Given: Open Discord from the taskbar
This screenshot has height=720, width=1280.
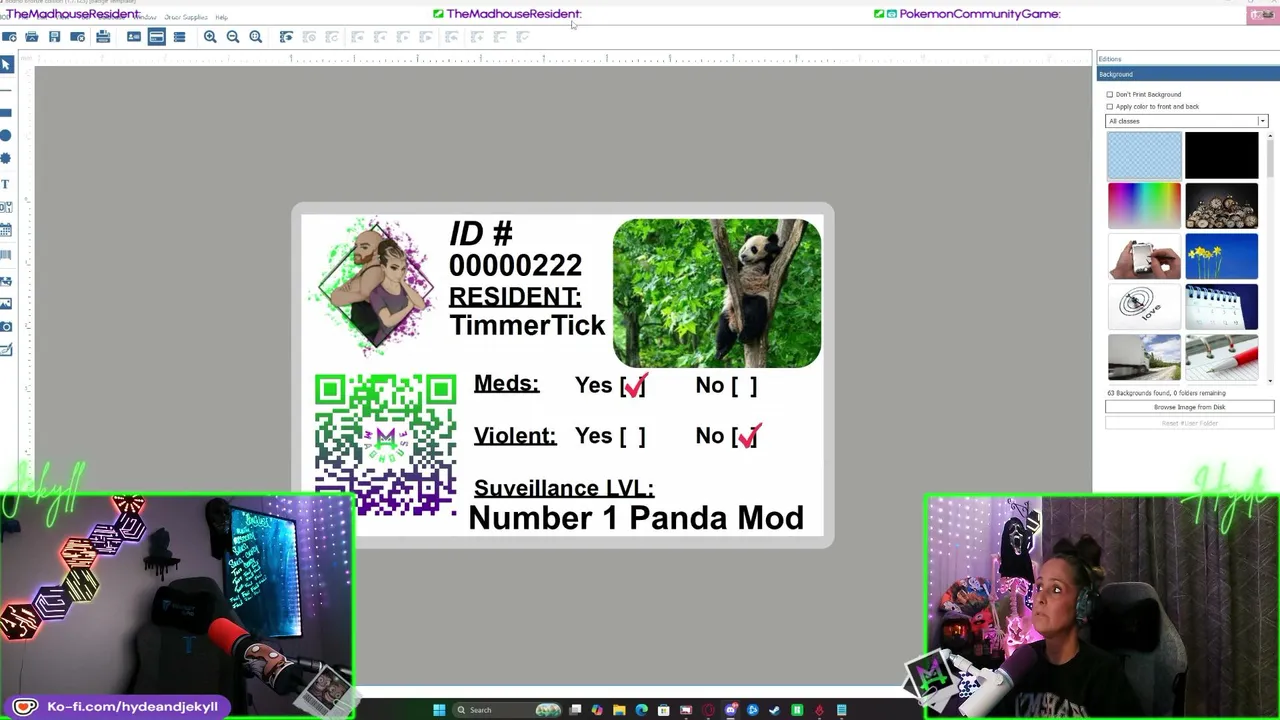Looking at the screenshot, I should coord(731,710).
